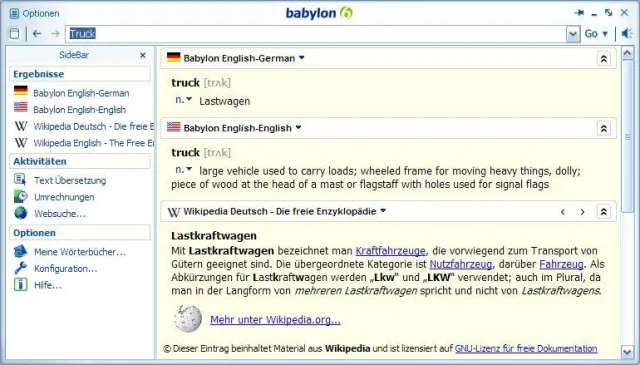Open Meine Wörterbücher

[80, 252]
